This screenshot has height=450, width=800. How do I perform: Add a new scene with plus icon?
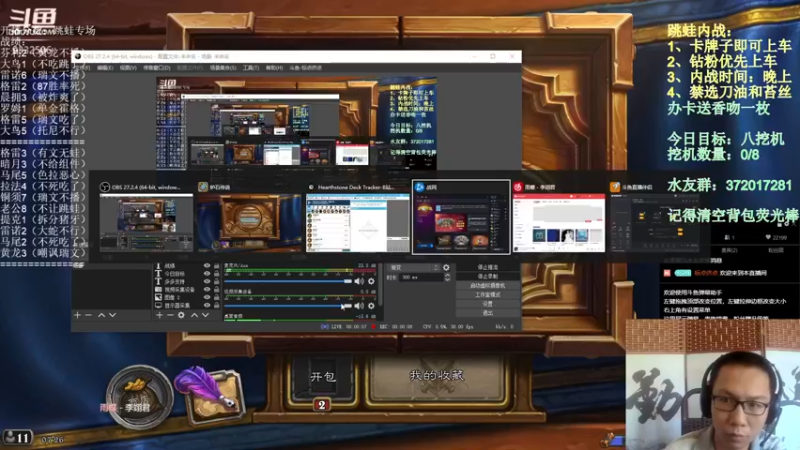[x=77, y=315]
